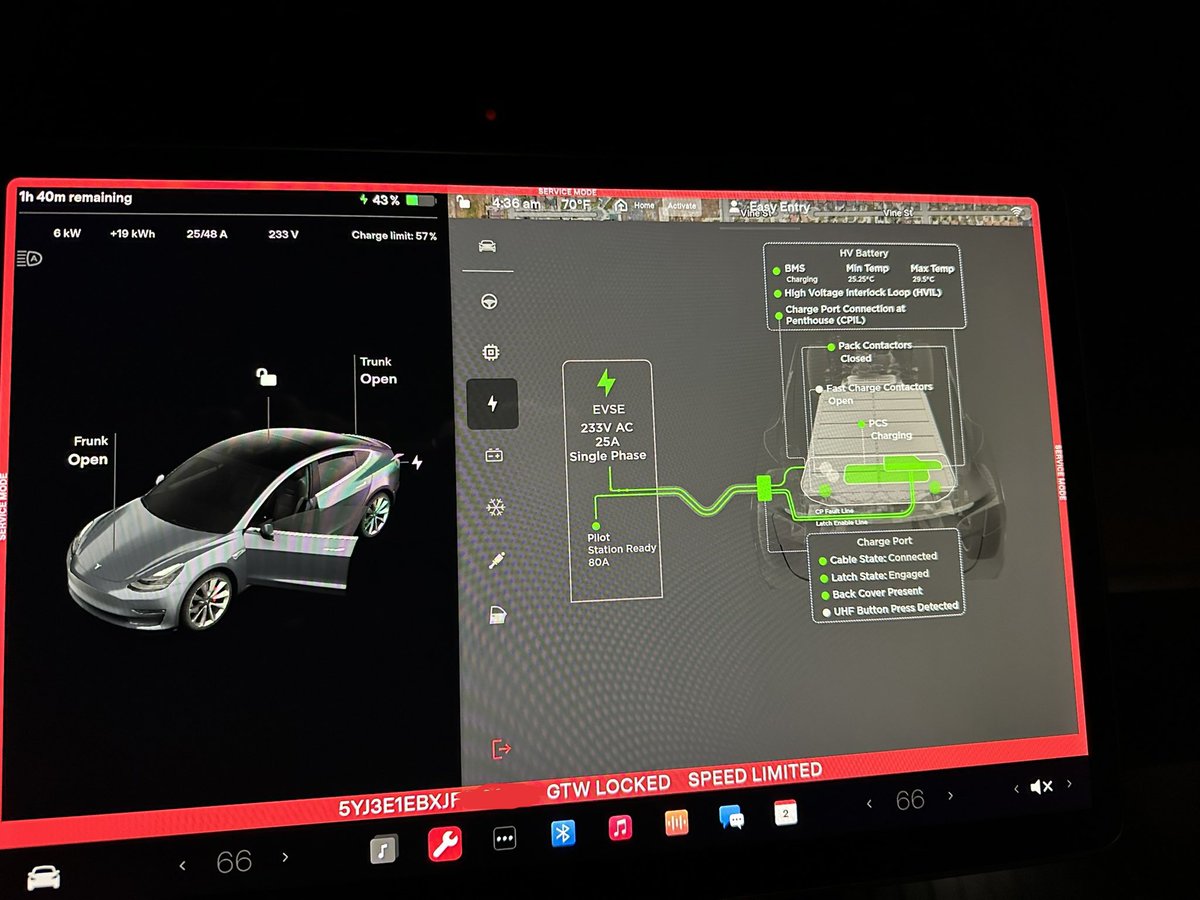Exit service mode via red exit icon
Screen dimensions: 1200x900
501,748
